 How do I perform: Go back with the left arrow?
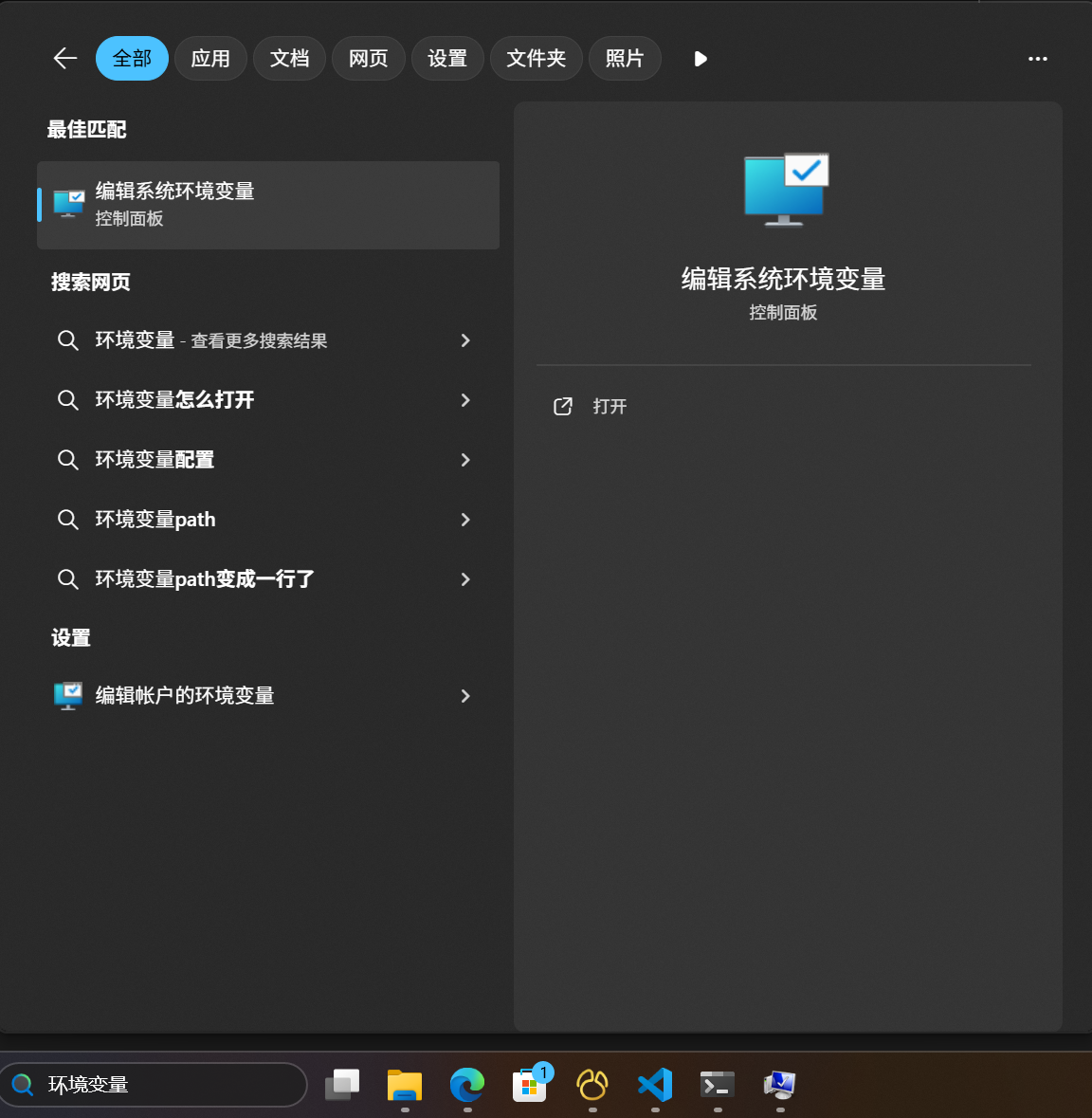point(64,59)
